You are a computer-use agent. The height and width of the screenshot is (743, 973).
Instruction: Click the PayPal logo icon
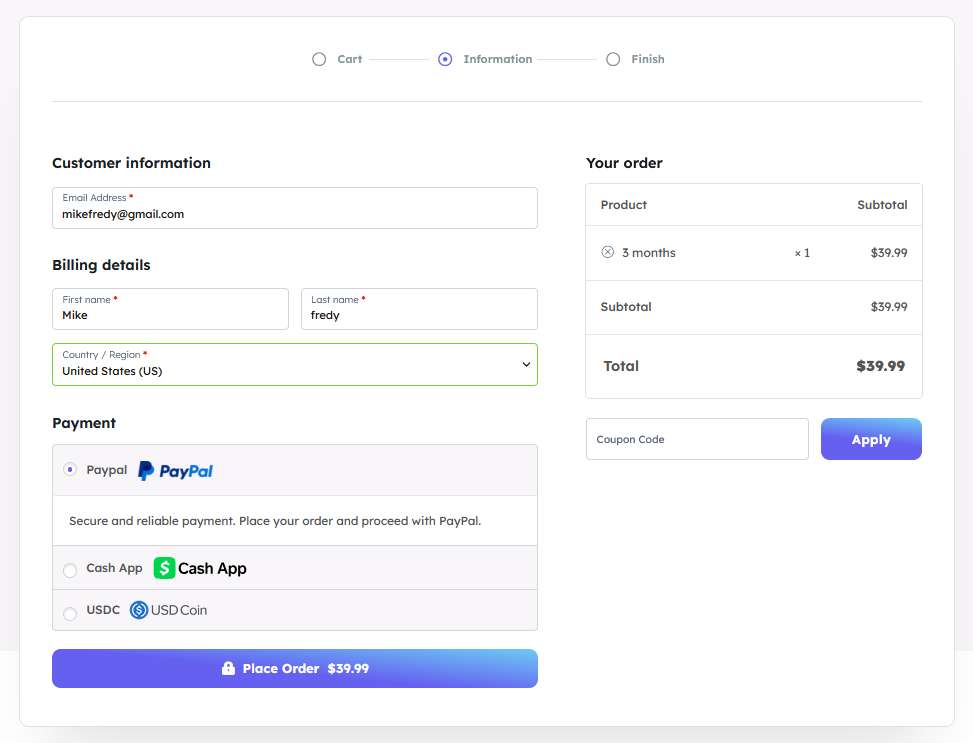pos(176,471)
